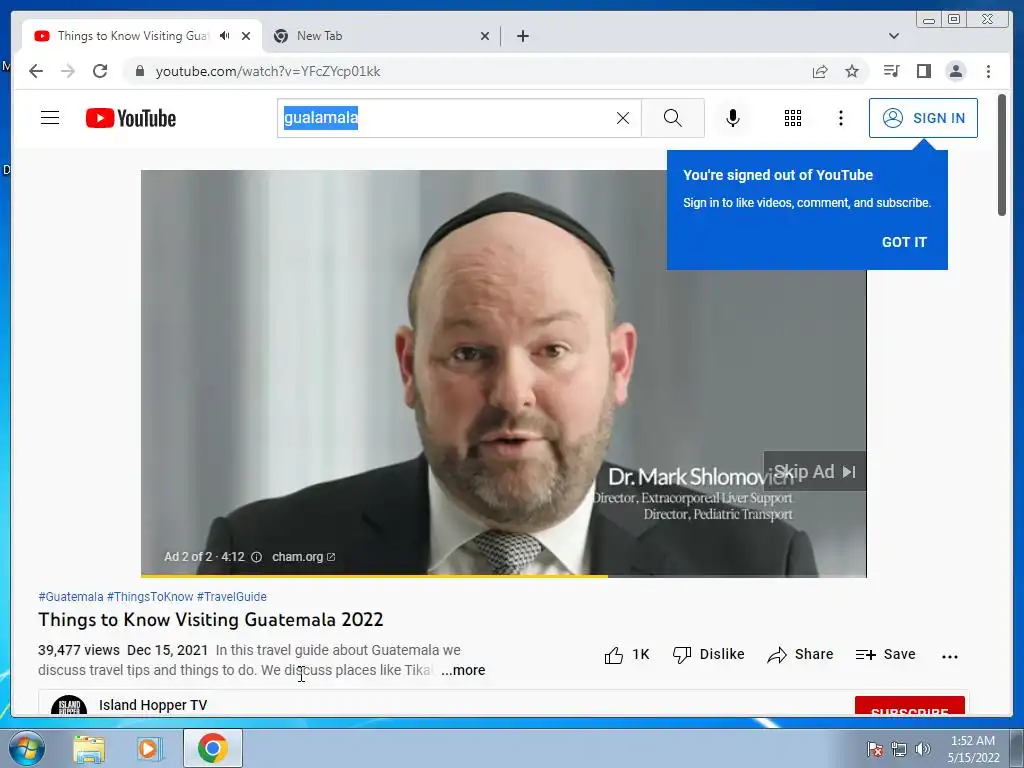Screen dimensions: 1024x768
Task: Open #ThingsToKnow hashtag link
Action: pos(150,597)
